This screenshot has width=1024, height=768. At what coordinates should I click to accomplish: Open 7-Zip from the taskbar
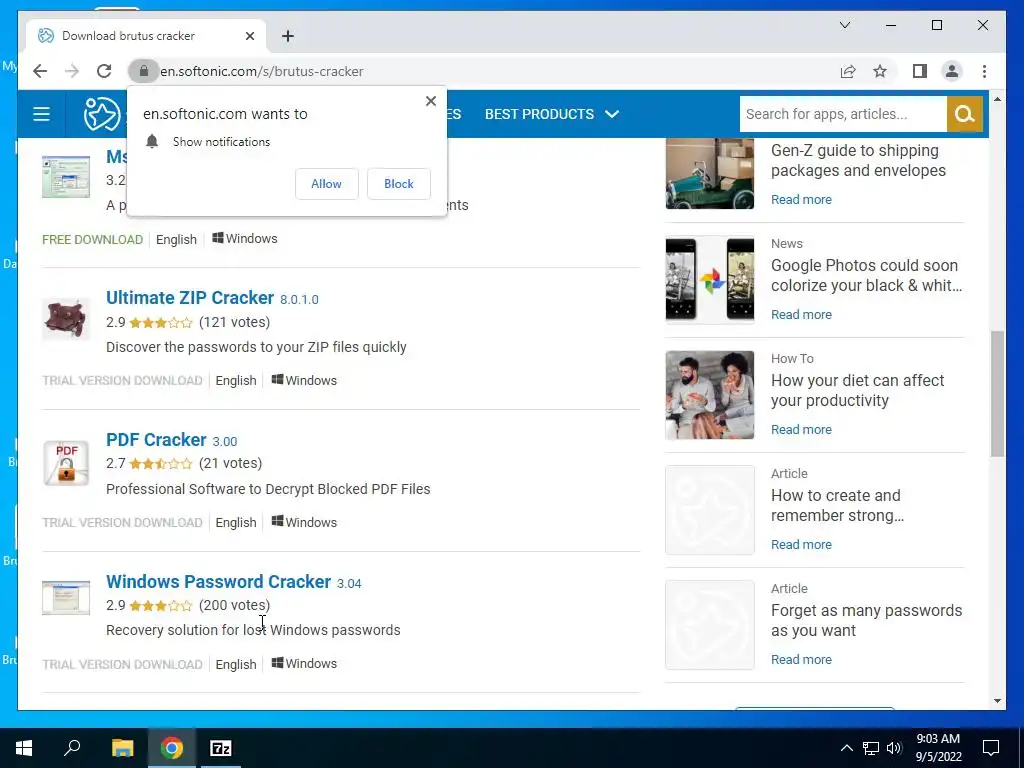click(221, 748)
